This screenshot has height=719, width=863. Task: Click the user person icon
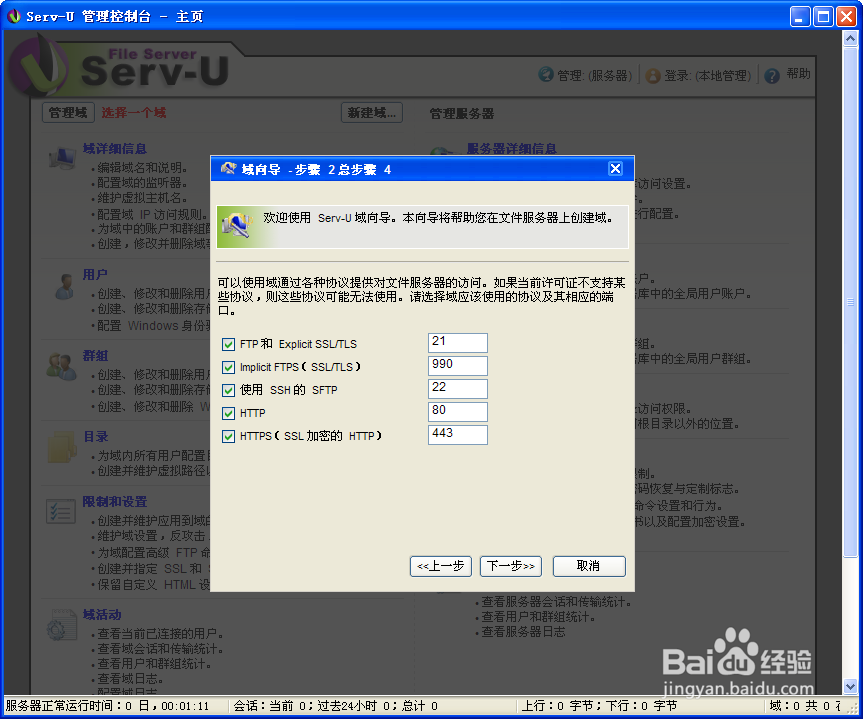point(64,286)
